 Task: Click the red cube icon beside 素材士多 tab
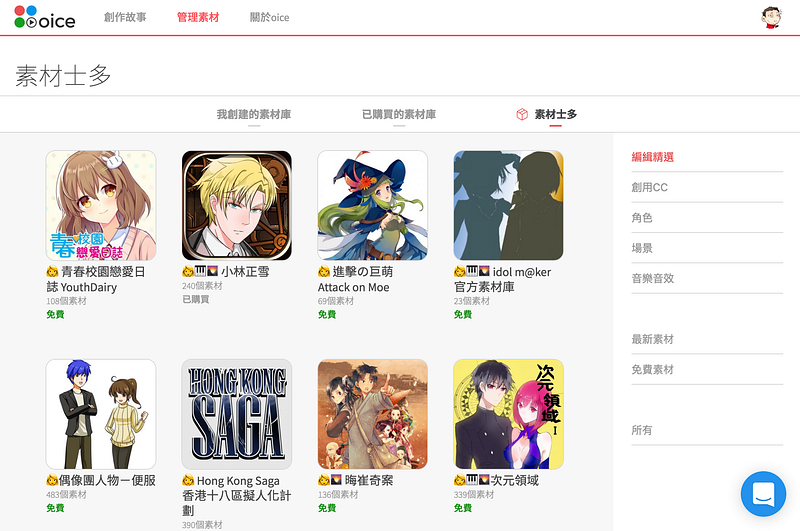[x=522, y=114]
